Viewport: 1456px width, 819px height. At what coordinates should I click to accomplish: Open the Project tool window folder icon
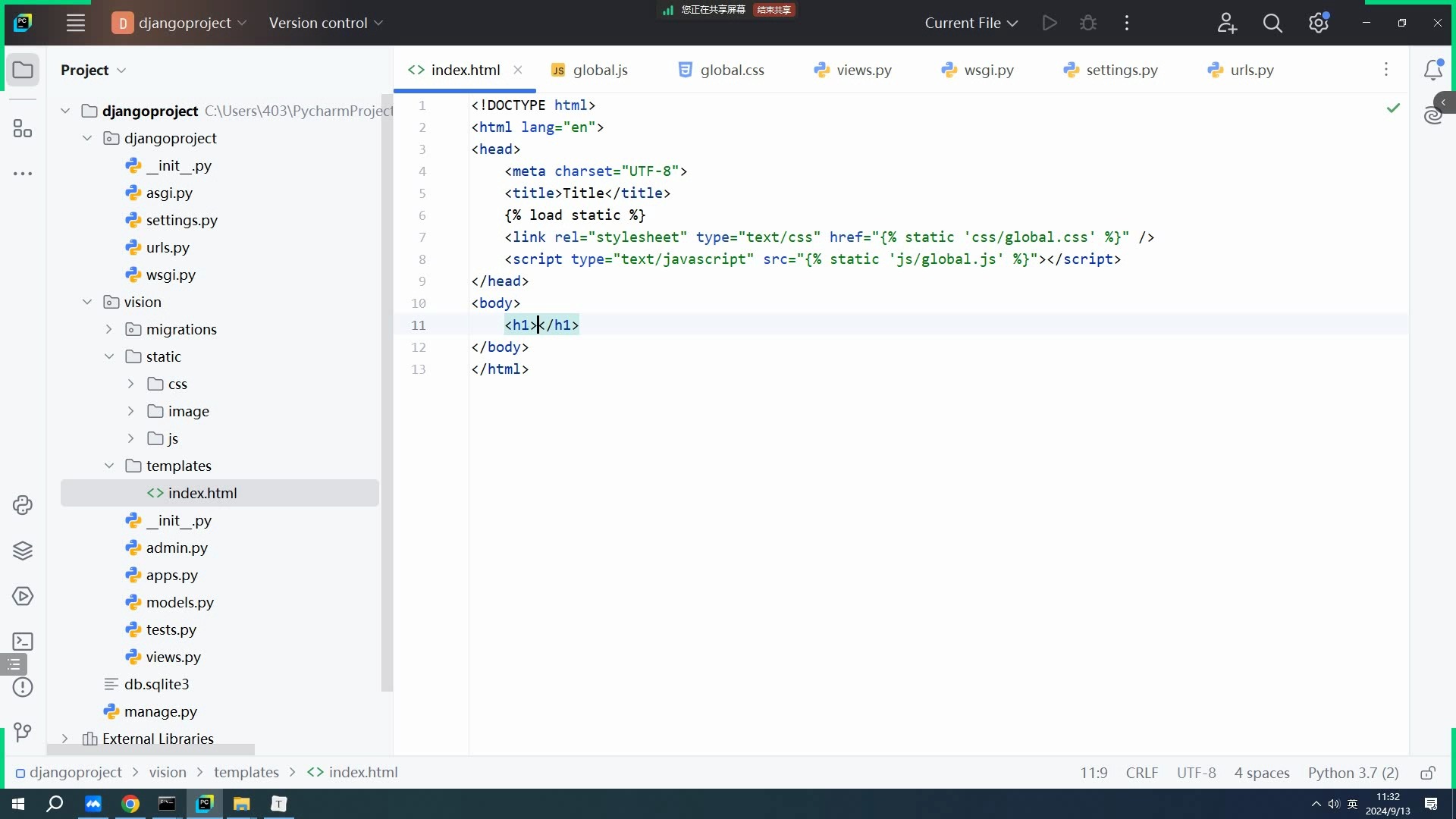[x=23, y=70]
